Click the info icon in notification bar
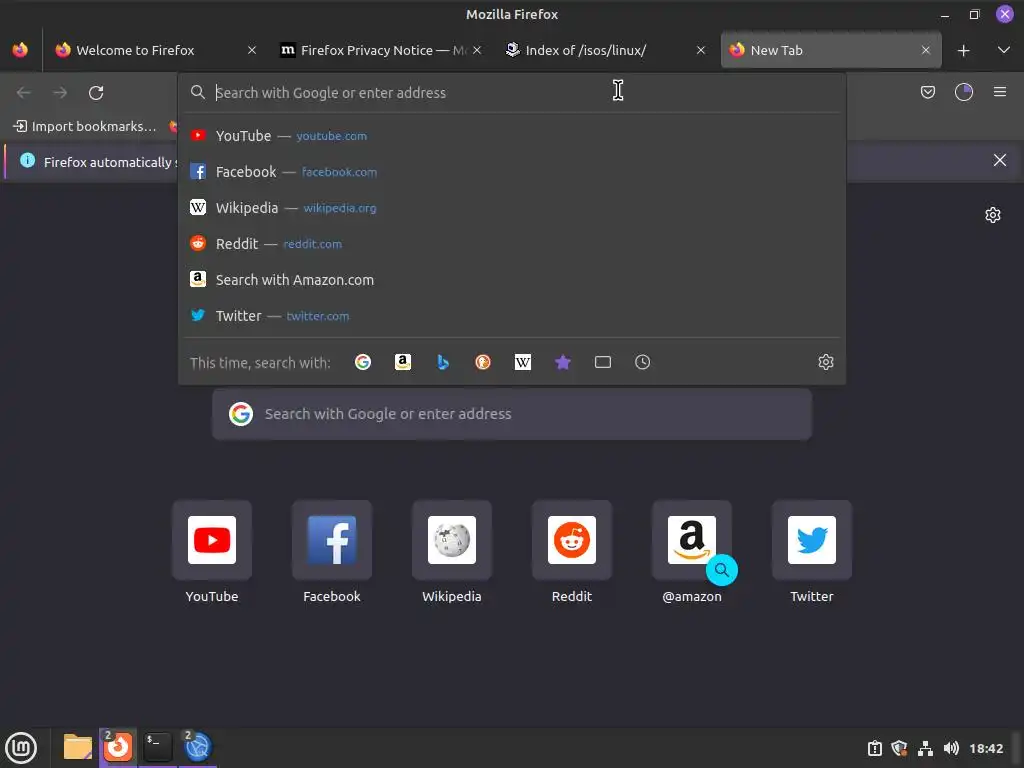 click(27, 160)
